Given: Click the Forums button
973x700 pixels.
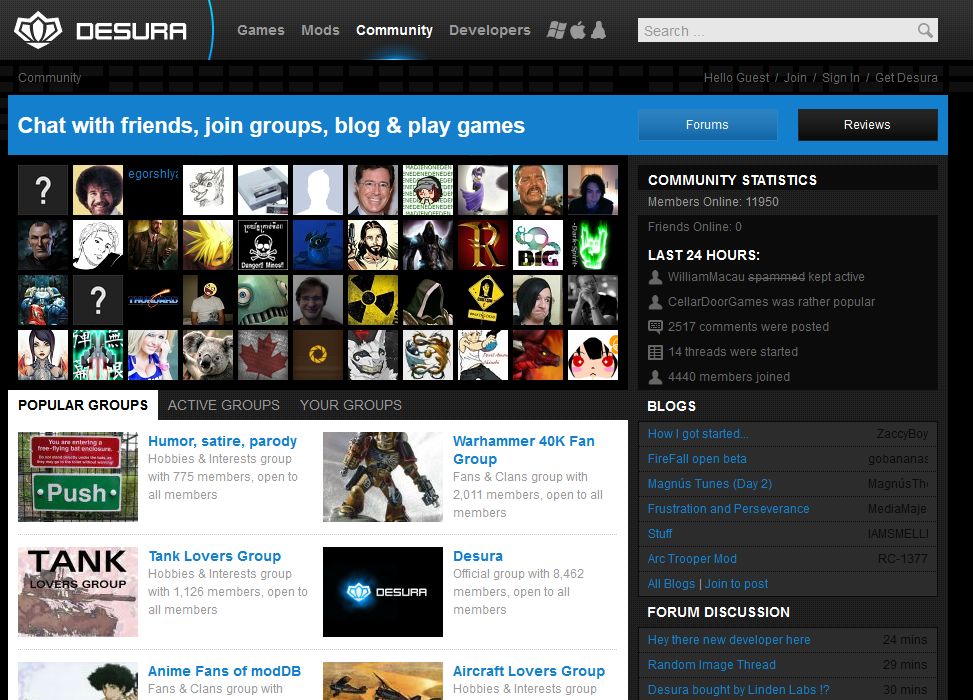Looking at the screenshot, I should (x=707, y=125).
